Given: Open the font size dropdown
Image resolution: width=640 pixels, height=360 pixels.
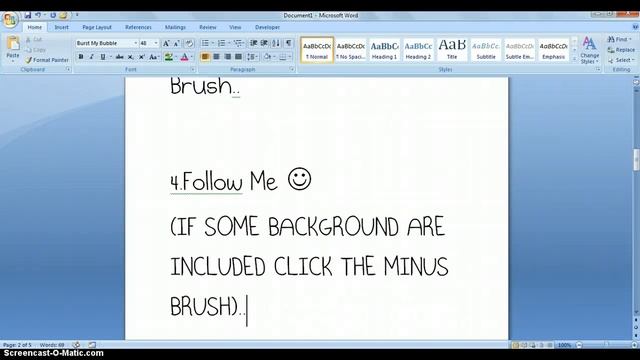Looking at the screenshot, I should point(156,43).
